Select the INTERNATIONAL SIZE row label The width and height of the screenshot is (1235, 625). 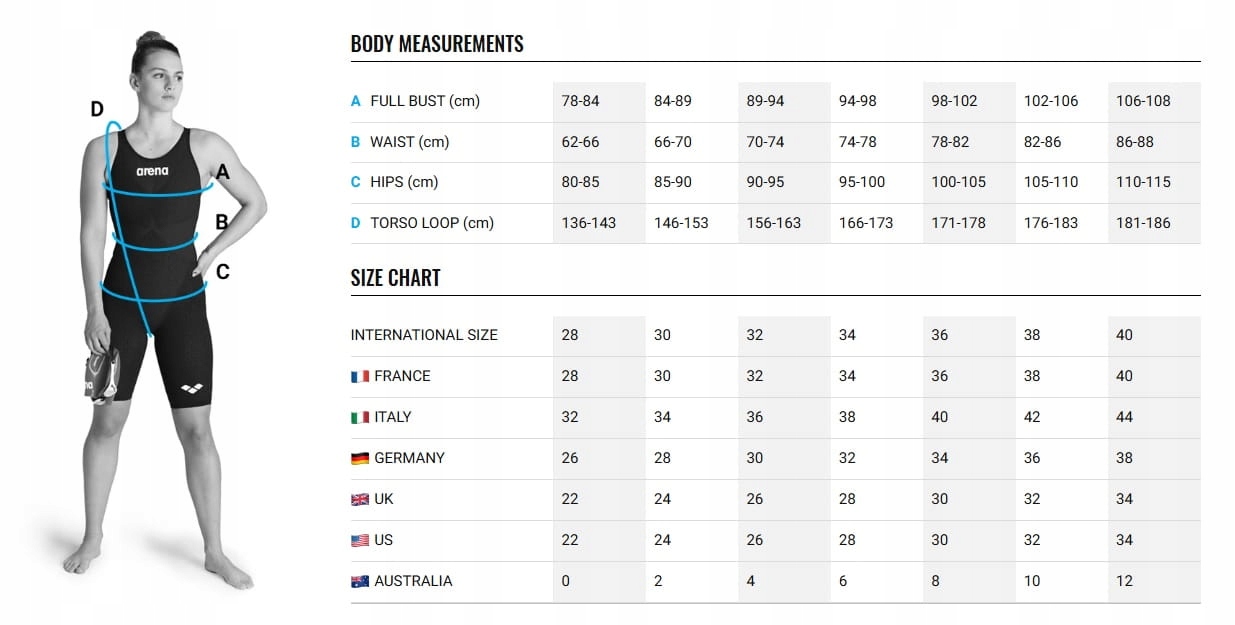pyautogui.click(x=424, y=335)
